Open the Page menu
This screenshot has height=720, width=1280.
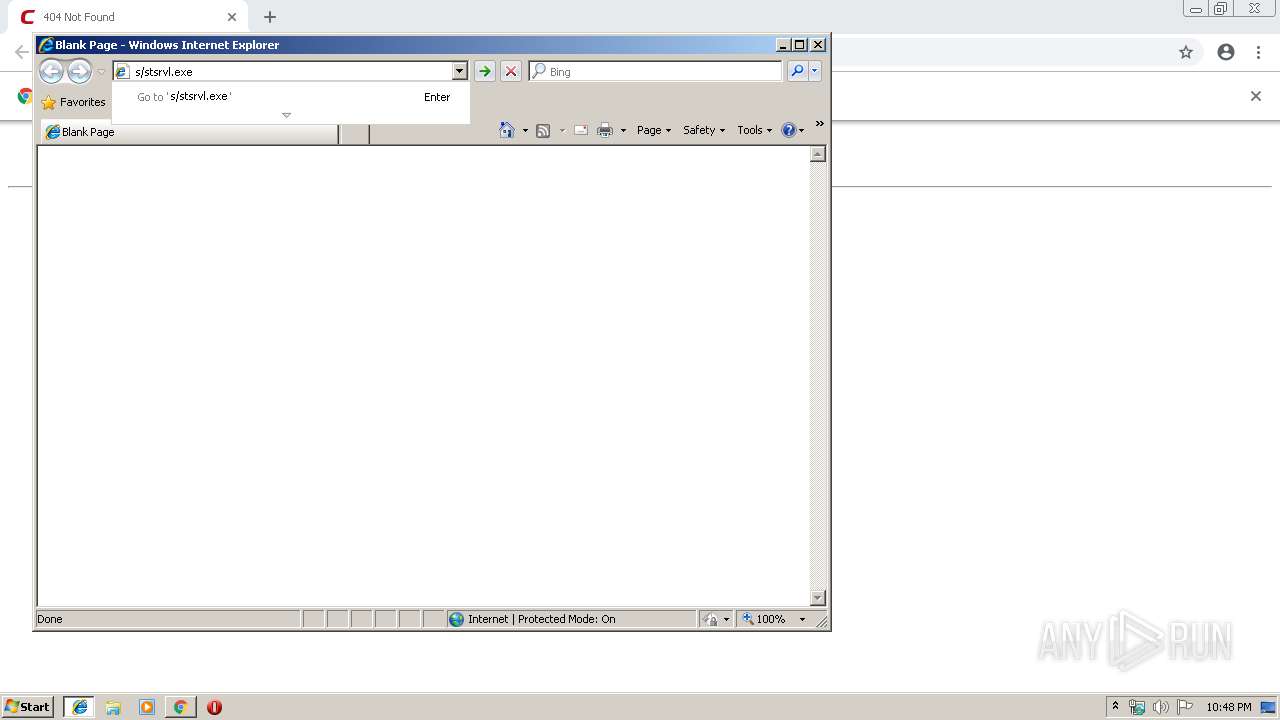click(x=654, y=130)
